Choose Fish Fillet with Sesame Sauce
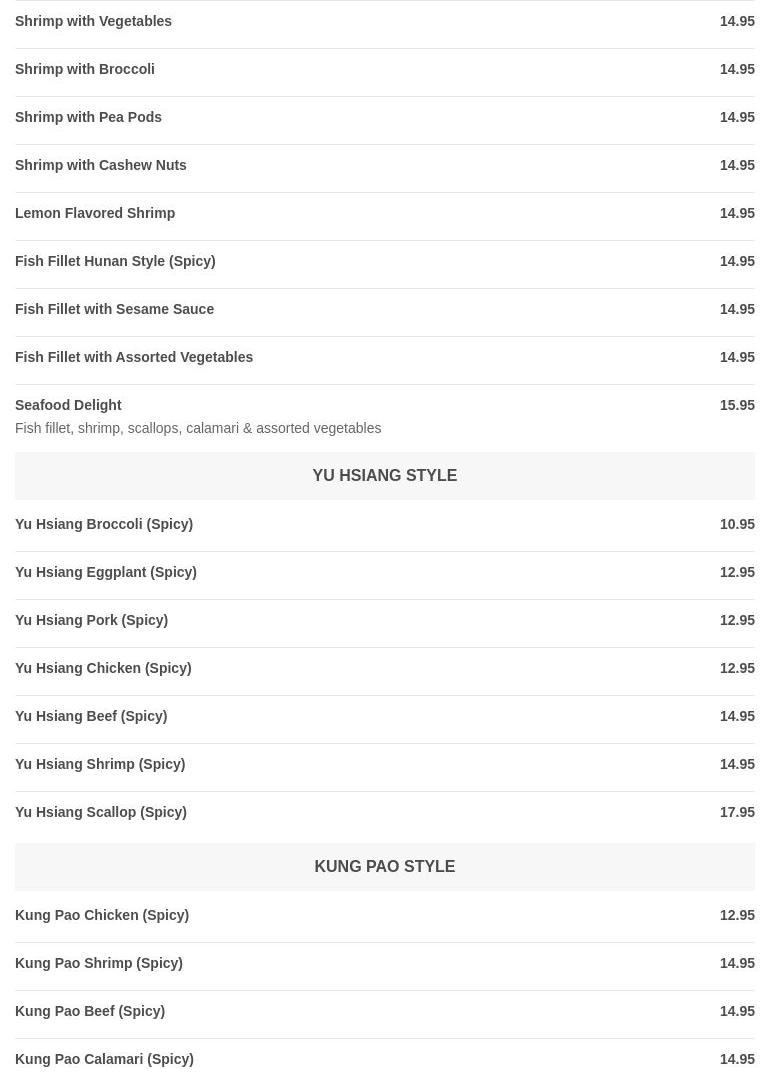 [385, 309]
